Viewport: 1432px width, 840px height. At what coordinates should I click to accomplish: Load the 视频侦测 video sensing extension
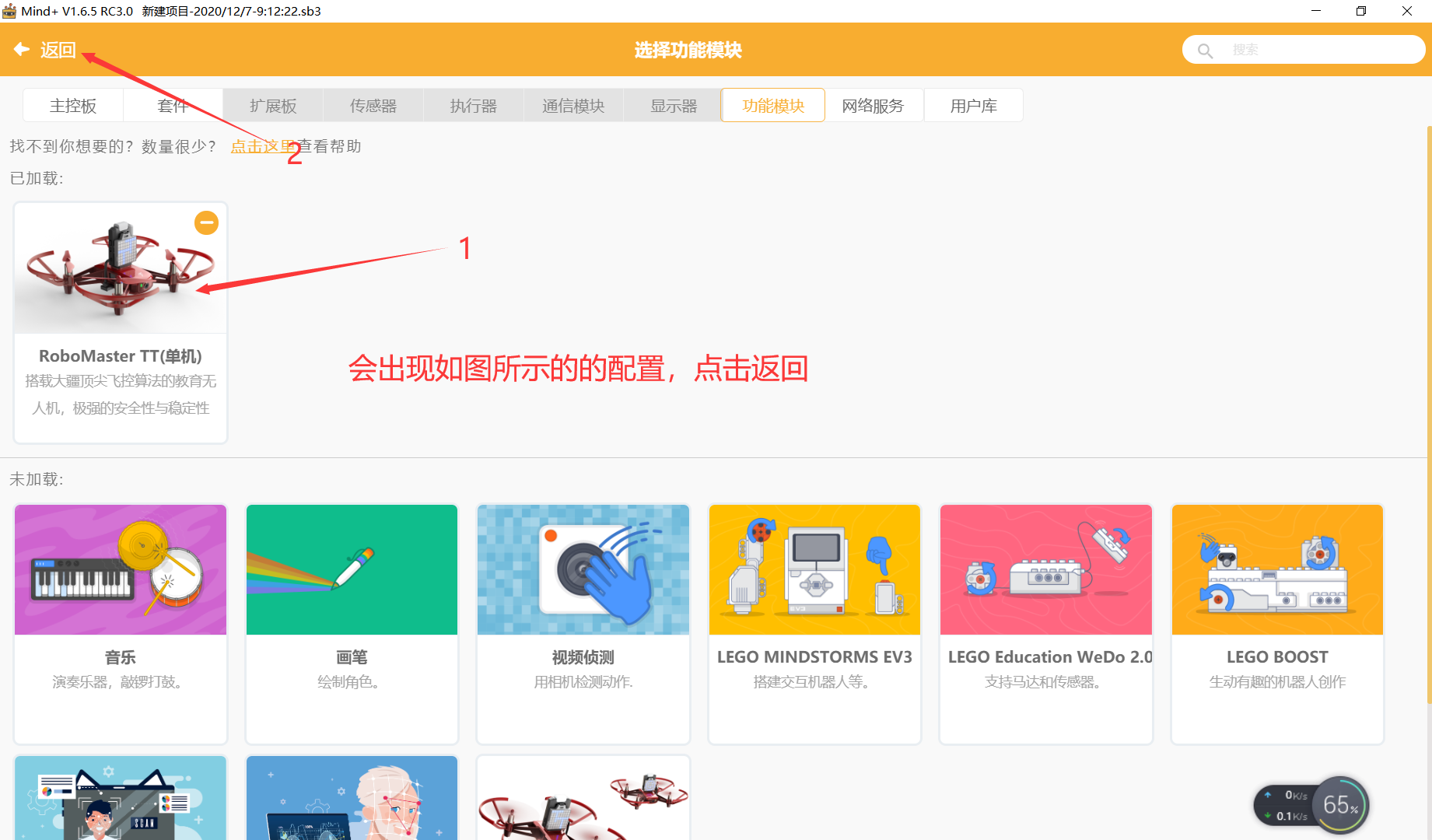[x=583, y=624]
